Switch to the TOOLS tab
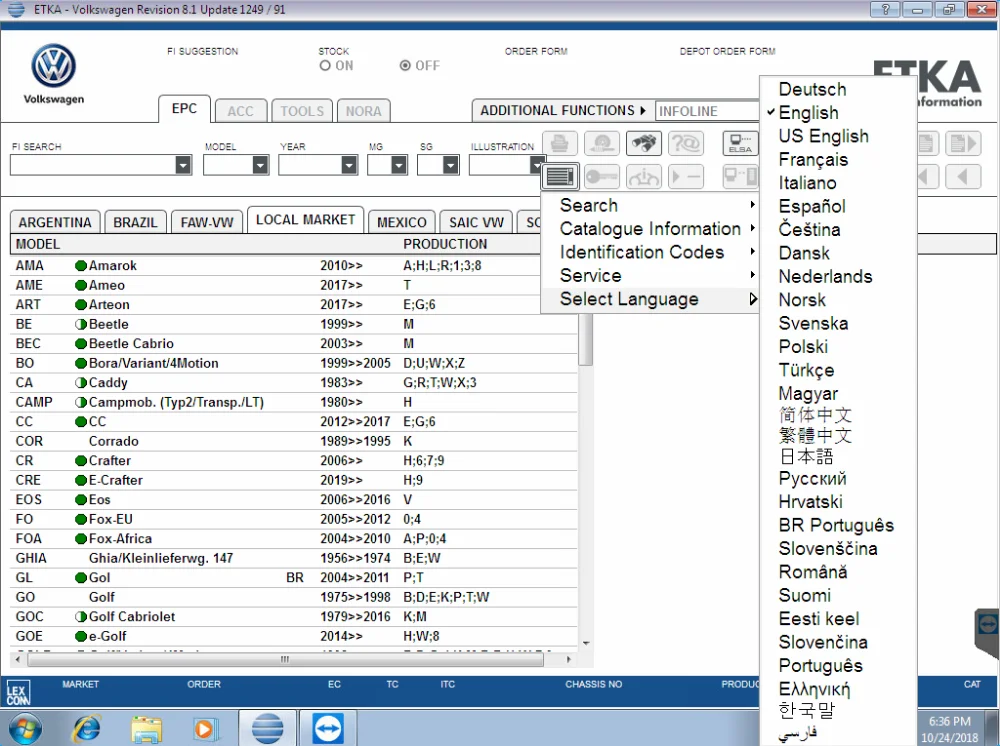 [302, 111]
